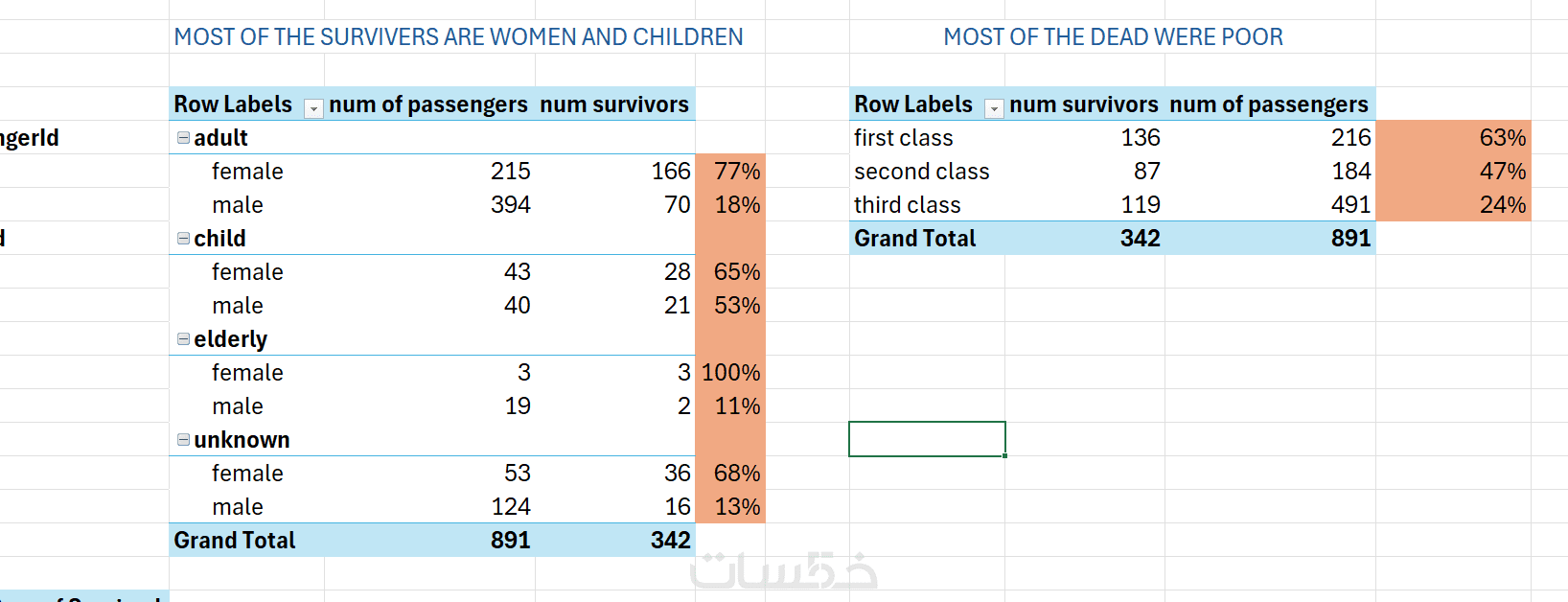
Task: Click the 'first class' row label
Action: 903,138
